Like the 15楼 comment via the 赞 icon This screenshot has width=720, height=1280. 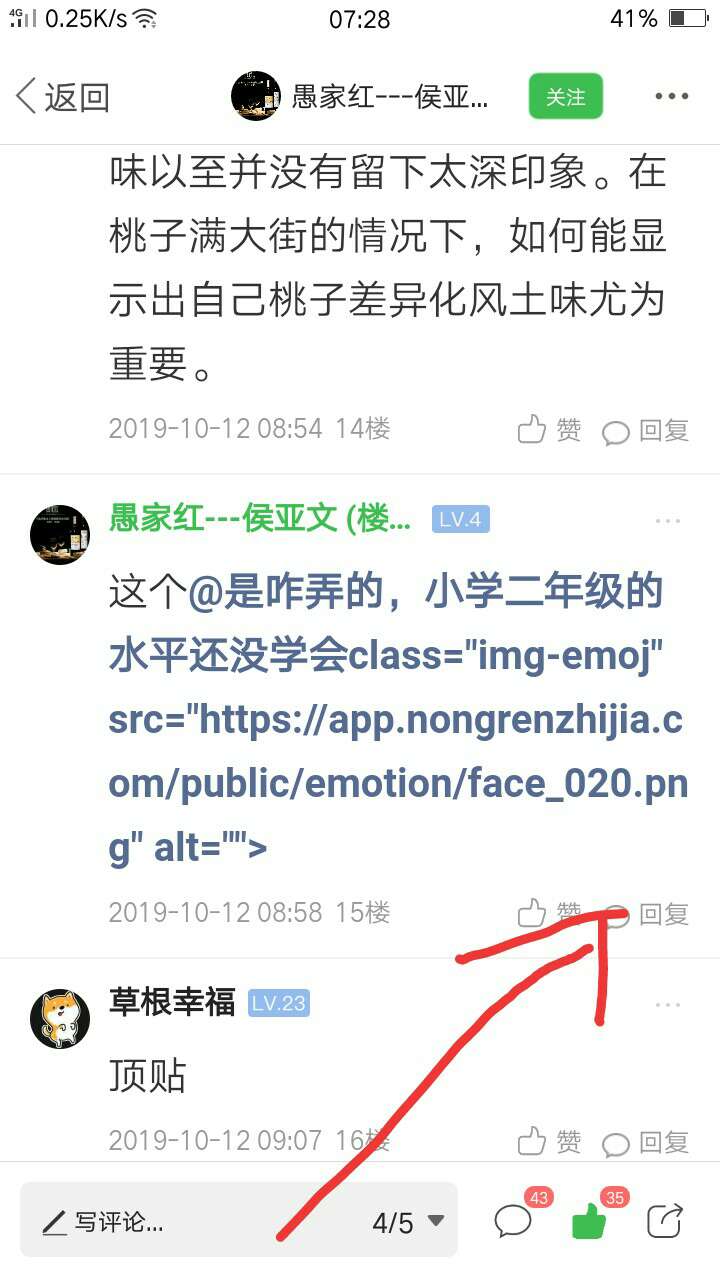(549, 912)
